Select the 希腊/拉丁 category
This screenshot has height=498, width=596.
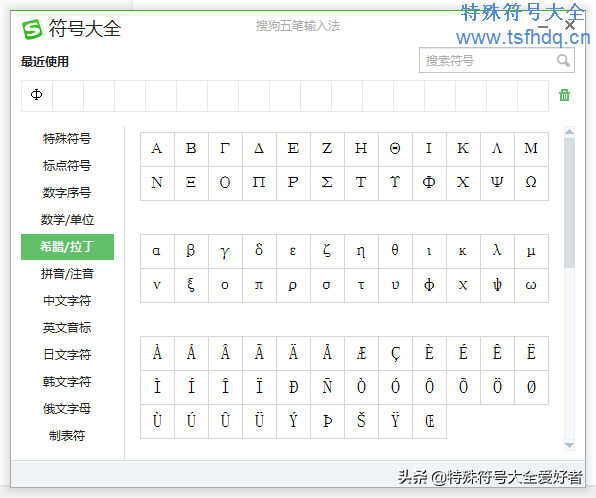click(67, 247)
